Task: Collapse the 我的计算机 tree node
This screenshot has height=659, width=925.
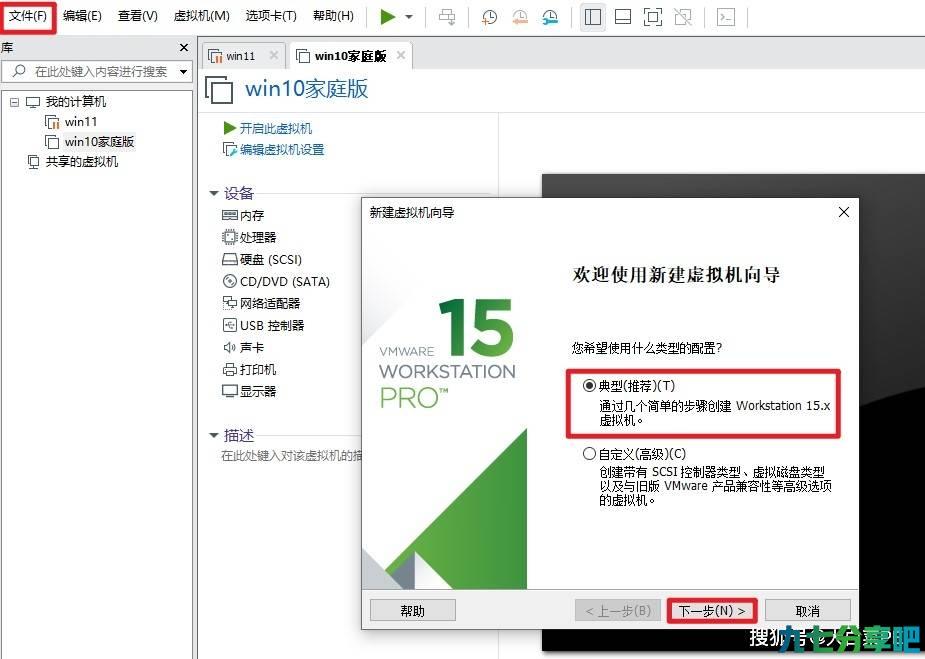Action: point(14,102)
